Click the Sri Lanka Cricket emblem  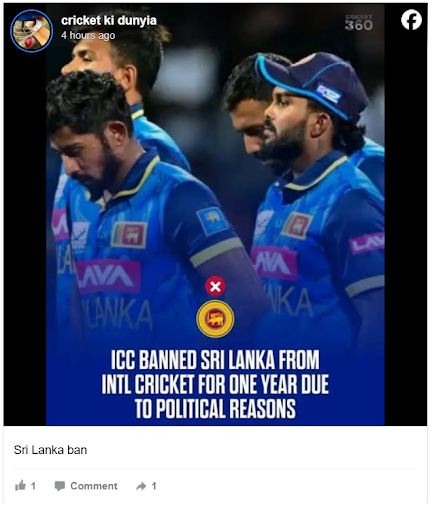tap(215, 319)
